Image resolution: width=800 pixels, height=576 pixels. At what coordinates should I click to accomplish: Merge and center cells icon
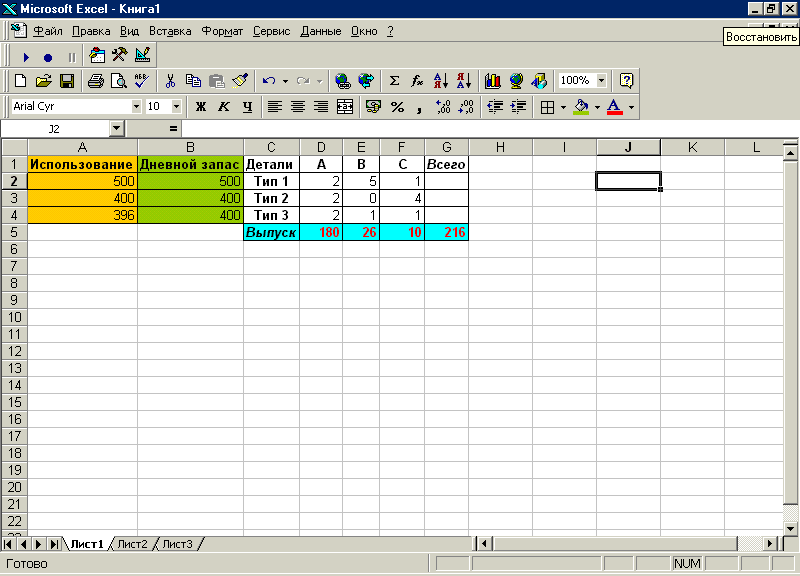point(345,107)
